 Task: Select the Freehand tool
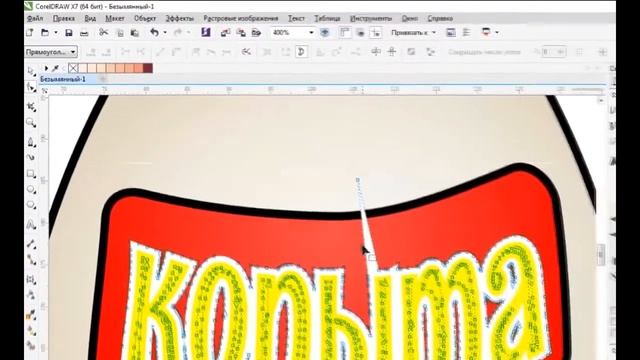(31, 142)
